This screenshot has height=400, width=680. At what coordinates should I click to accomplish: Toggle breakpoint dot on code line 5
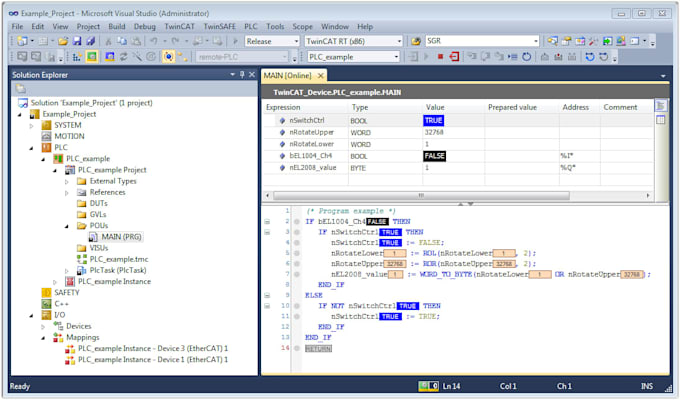tap(297, 253)
